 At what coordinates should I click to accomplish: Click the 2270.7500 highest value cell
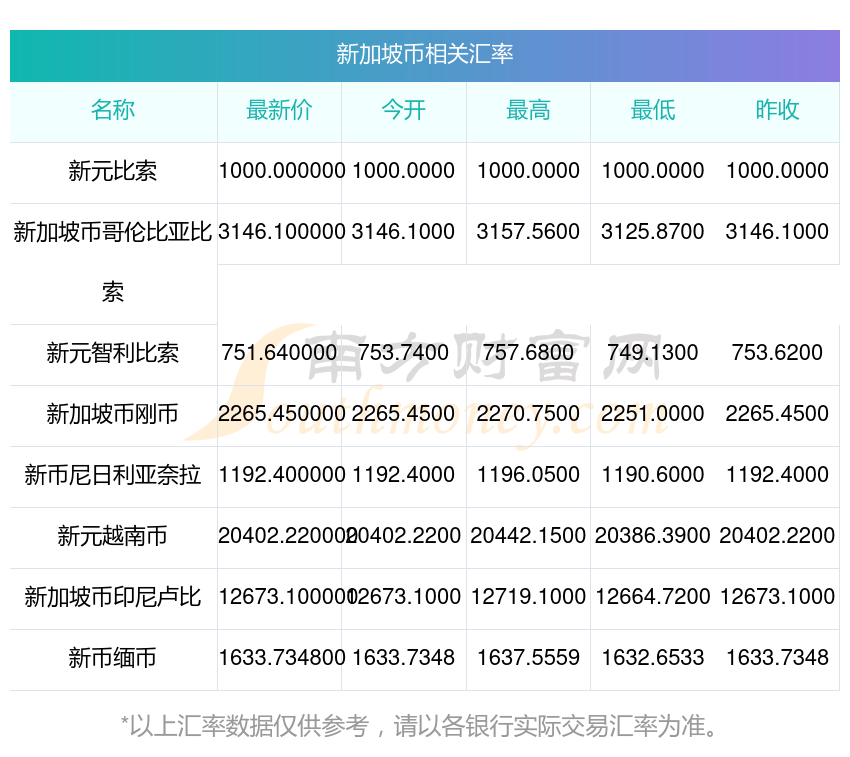coord(528,414)
